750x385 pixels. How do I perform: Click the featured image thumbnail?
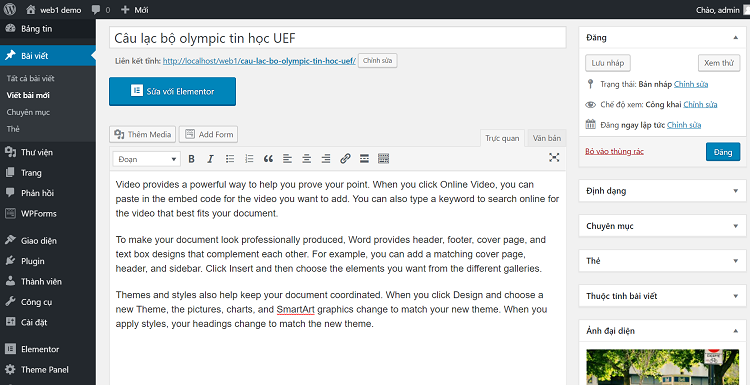point(662,367)
